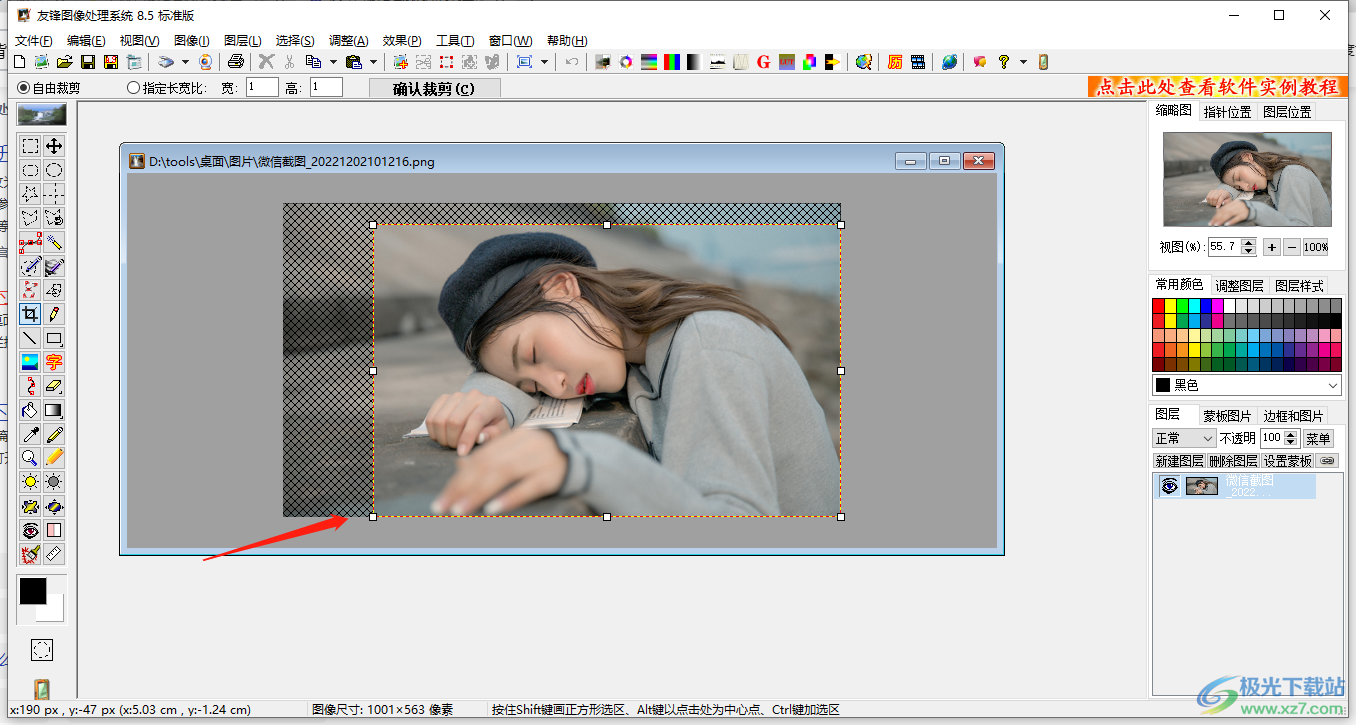
Task: Click the 菜单 button in layers panel
Action: pos(1318,438)
